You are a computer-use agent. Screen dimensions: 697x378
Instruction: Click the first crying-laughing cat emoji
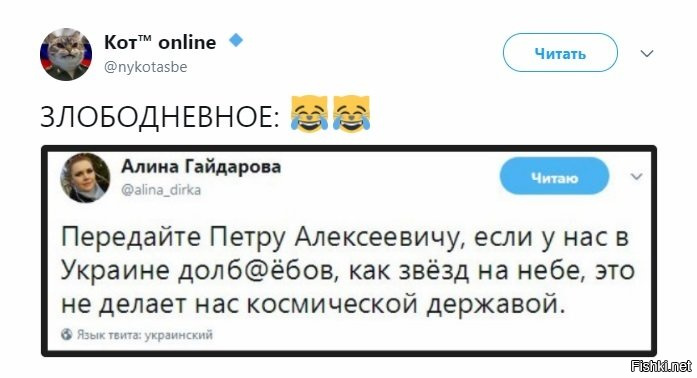[x=309, y=114]
